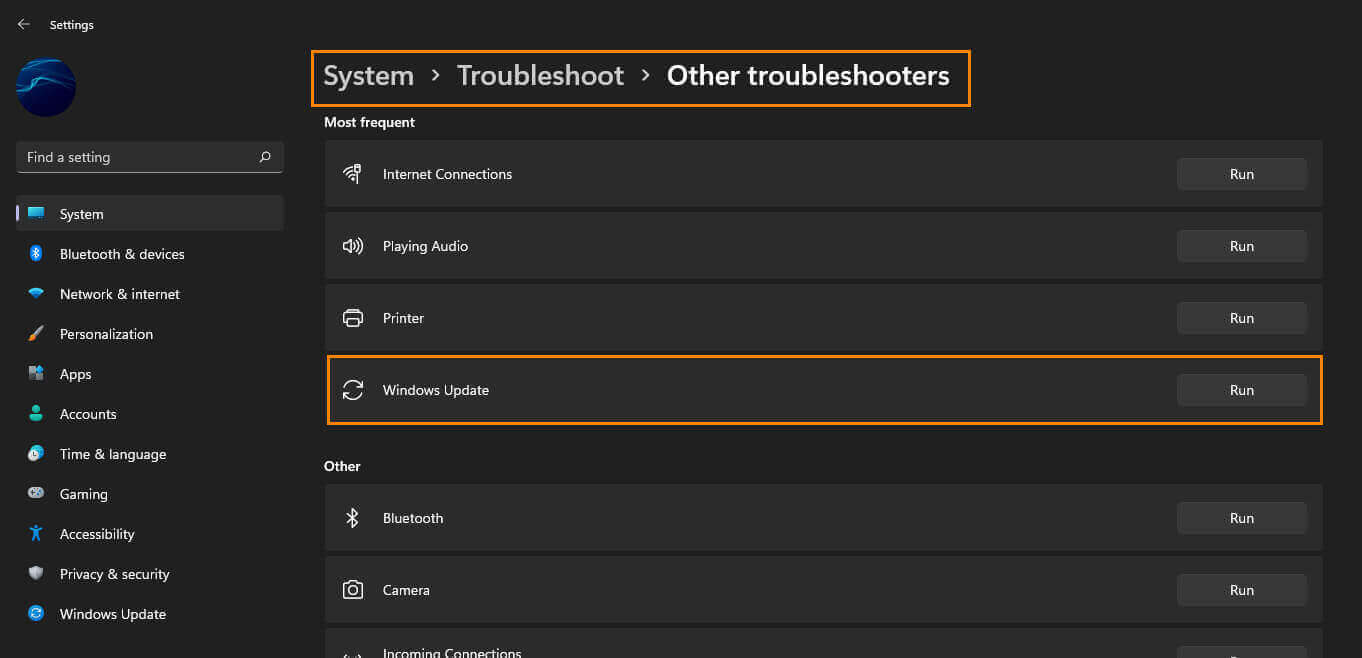The width and height of the screenshot is (1362, 658).
Task: Click the Network wifi icon in sidebar
Action: [36, 294]
